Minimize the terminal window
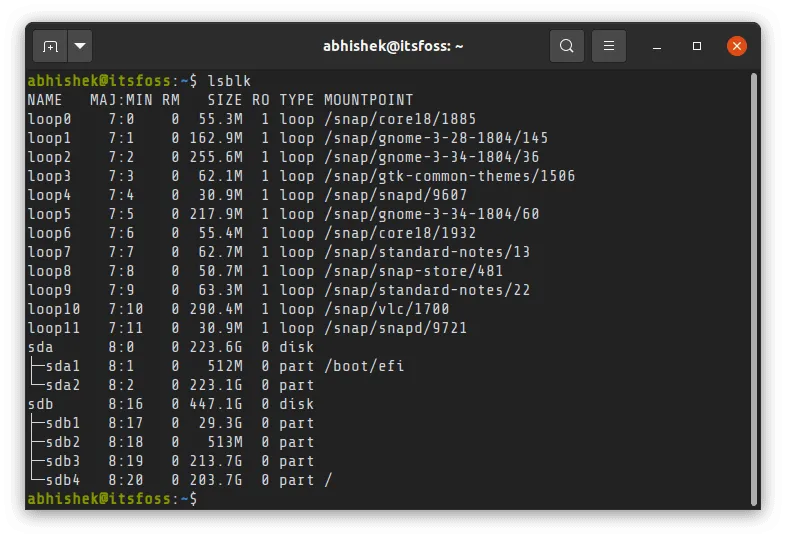The width and height of the screenshot is (786, 538). click(x=658, y=46)
